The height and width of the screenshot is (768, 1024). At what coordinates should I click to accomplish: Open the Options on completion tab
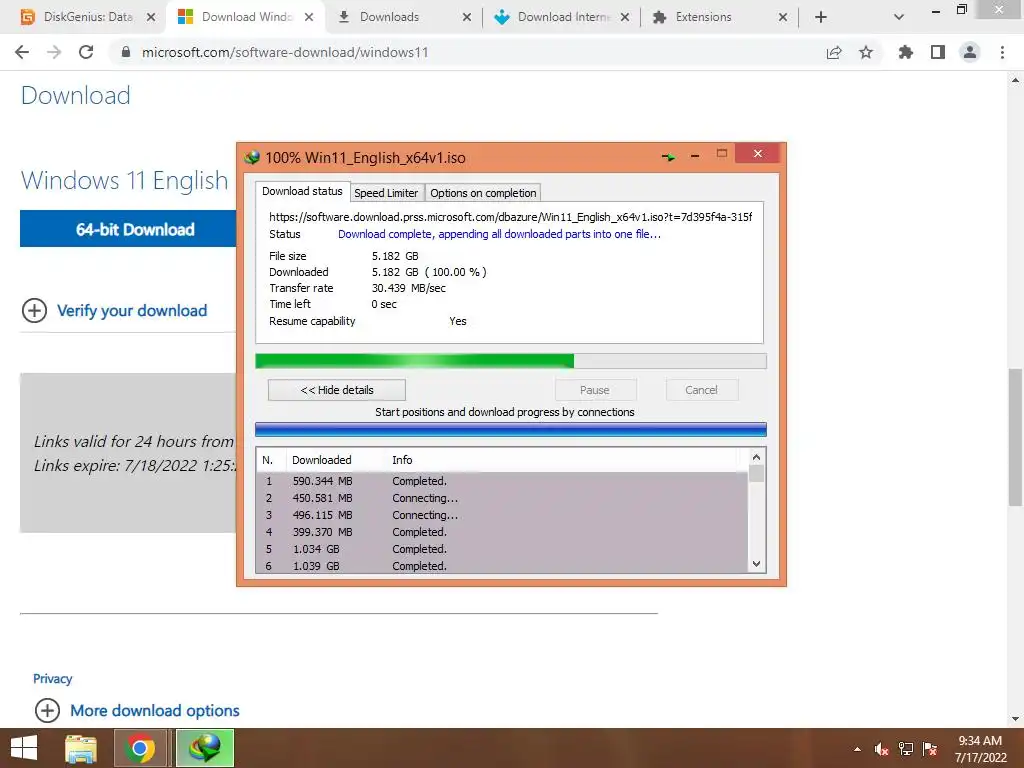tap(483, 193)
